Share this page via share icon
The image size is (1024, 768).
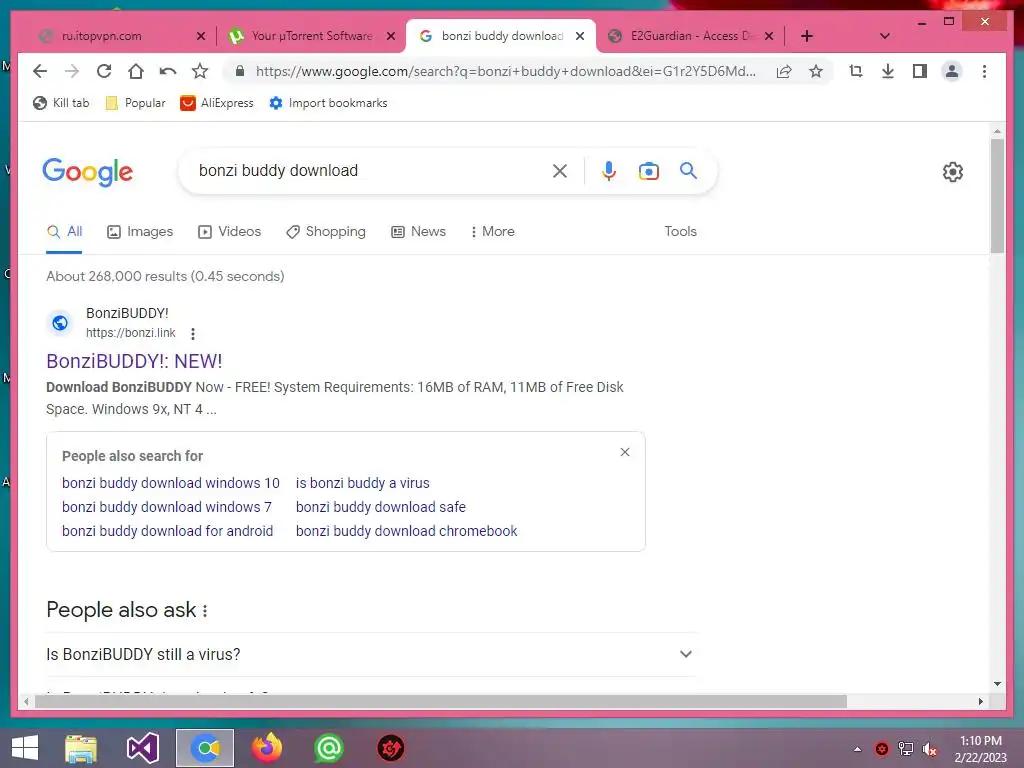tap(784, 71)
